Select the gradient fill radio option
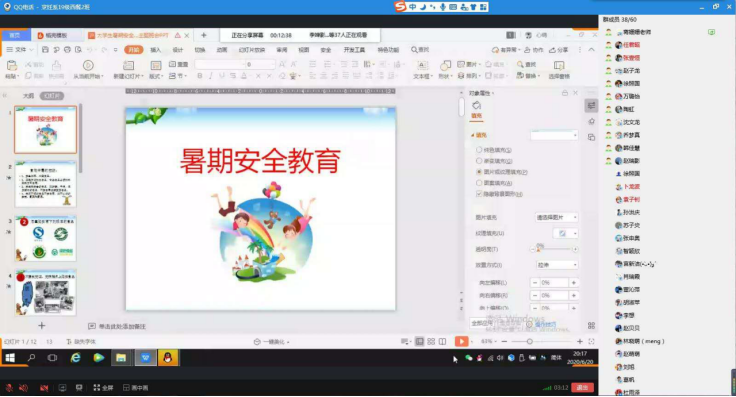This screenshot has width=736, height=397. click(x=479, y=161)
